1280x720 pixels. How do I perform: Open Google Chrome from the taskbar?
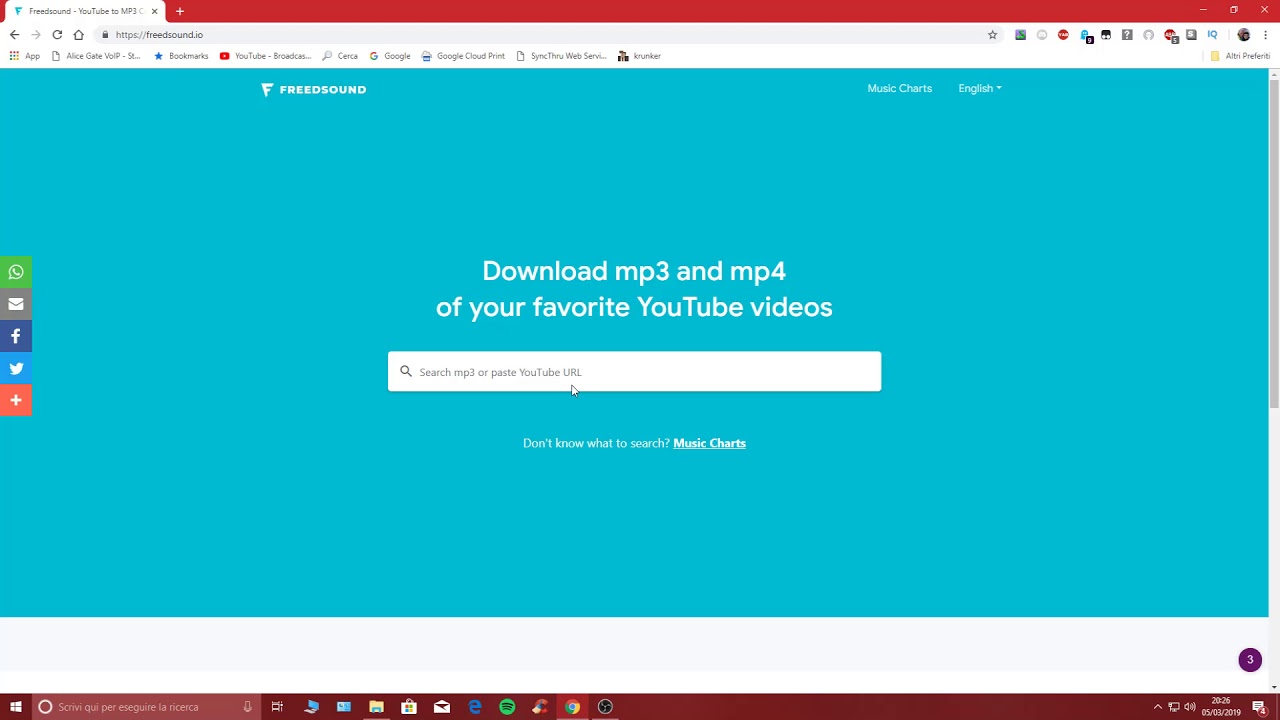coord(572,707)
